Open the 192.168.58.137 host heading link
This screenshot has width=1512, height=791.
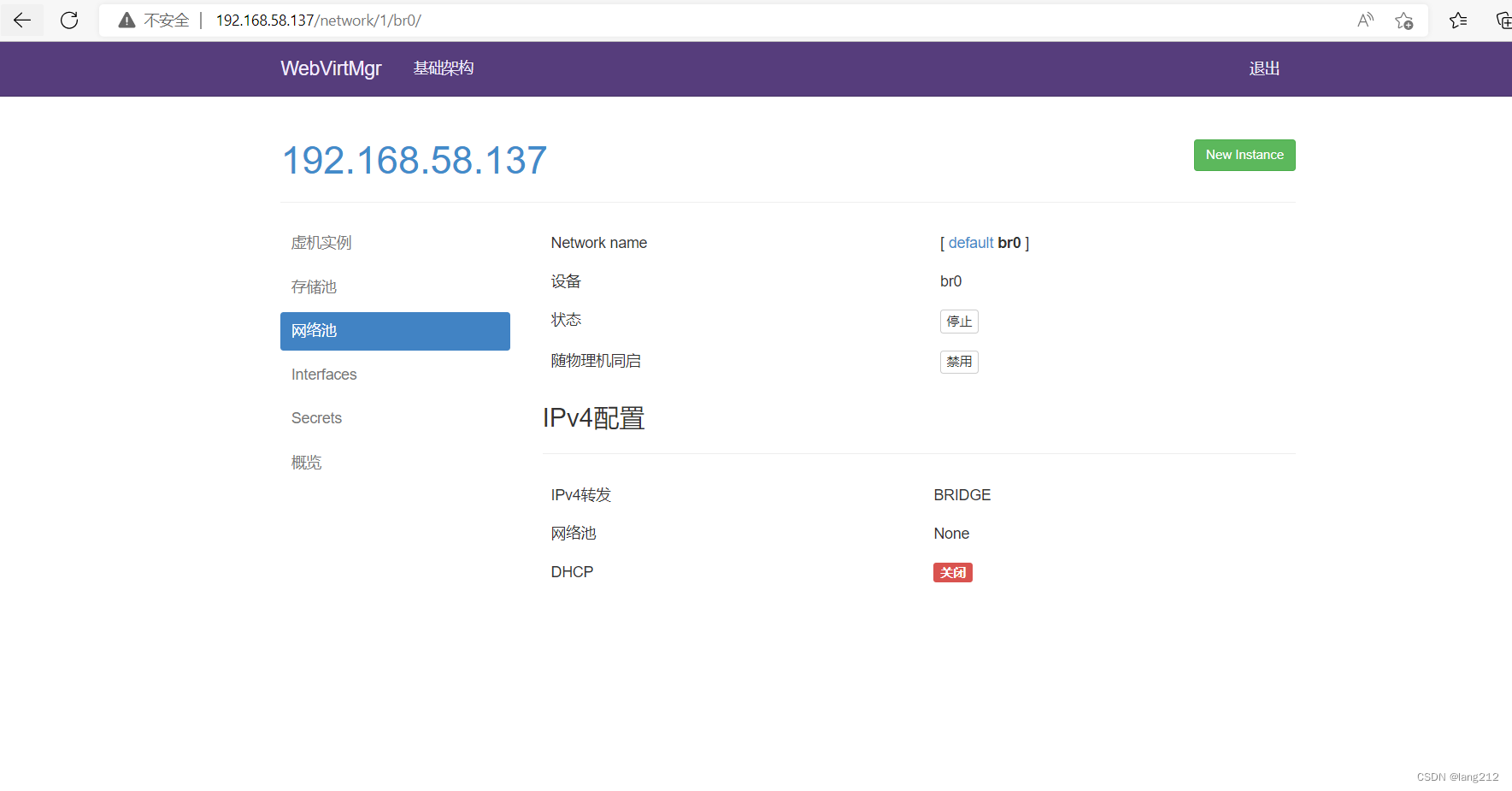(415, 161)
